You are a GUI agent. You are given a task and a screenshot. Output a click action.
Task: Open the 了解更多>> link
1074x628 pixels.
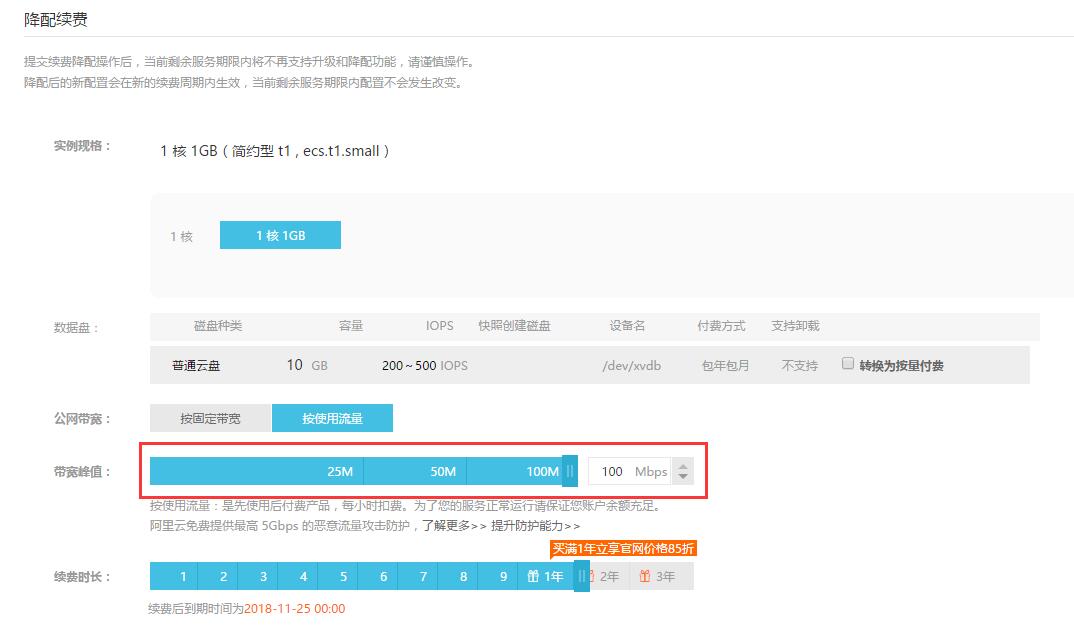tap(453, 525)
